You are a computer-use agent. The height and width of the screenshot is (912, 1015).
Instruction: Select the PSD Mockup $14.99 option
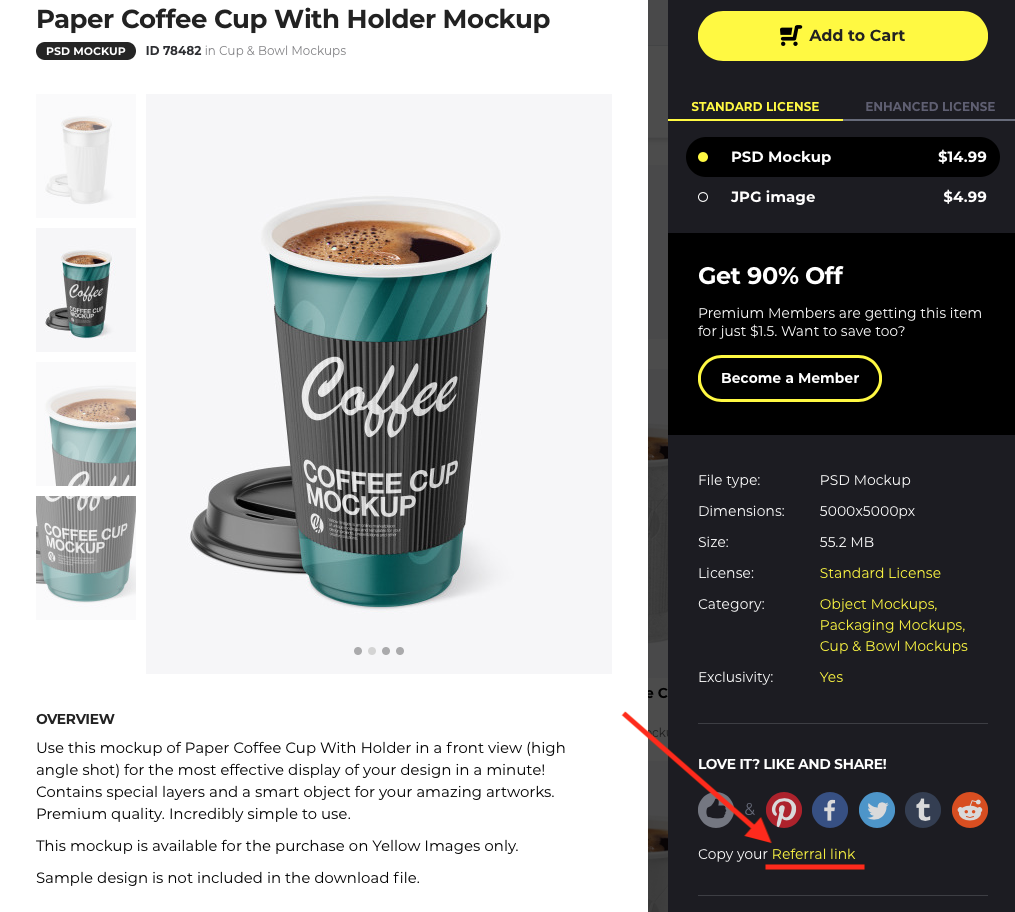[x=842, y=157]
